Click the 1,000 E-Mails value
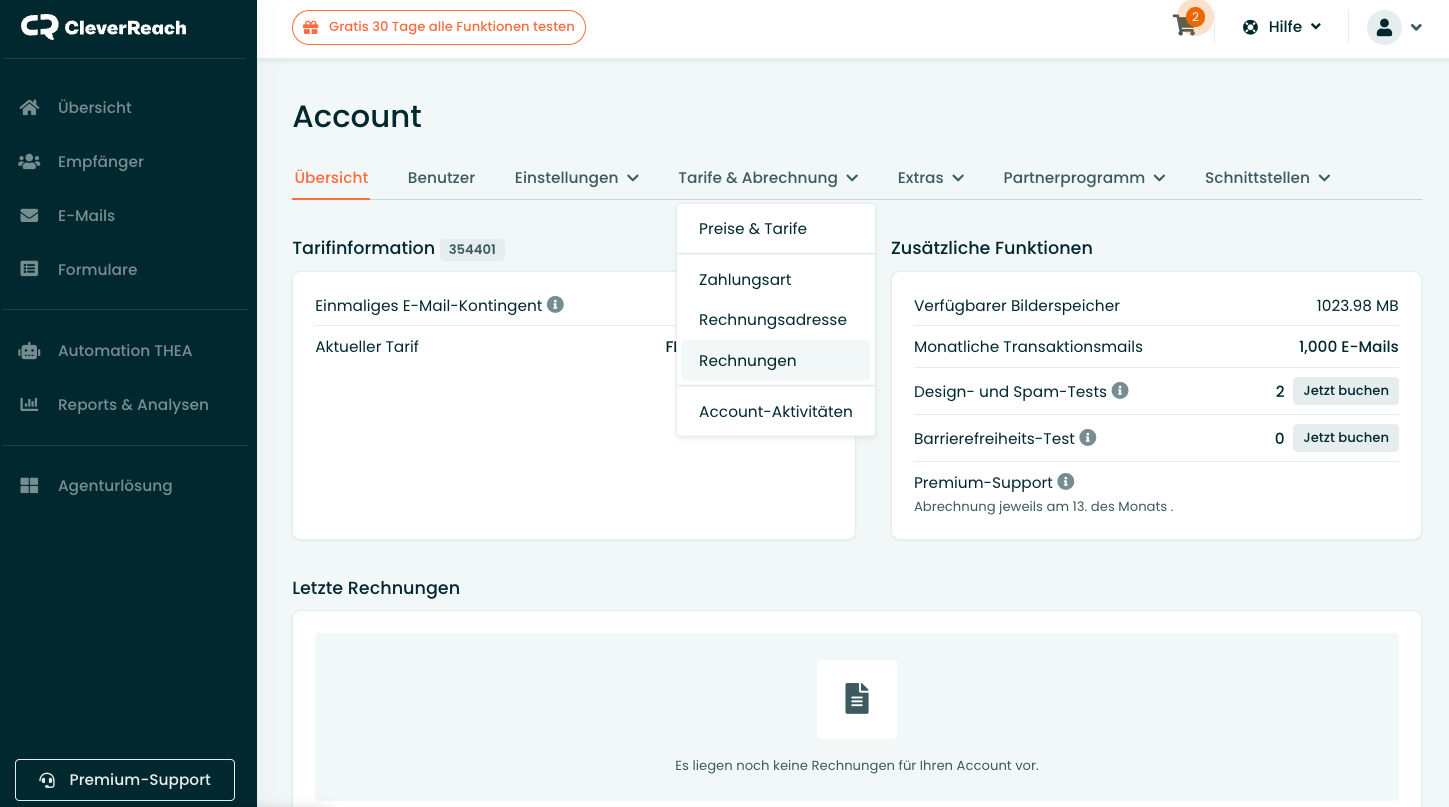The width and height of the screenshot is (1449, 807). 1348,347
